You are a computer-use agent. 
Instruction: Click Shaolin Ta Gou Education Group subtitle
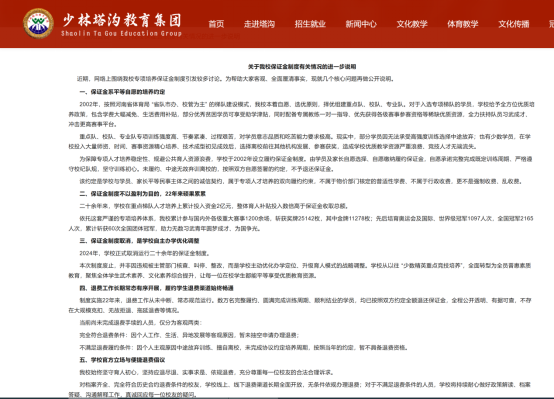pos(121,34)
